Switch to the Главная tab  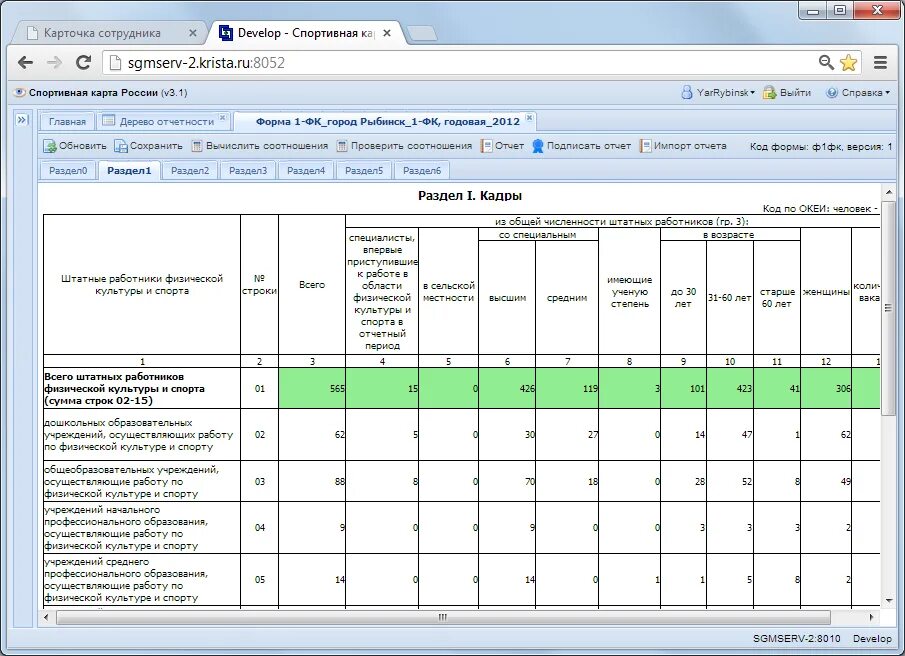click(x=67, y=121)
